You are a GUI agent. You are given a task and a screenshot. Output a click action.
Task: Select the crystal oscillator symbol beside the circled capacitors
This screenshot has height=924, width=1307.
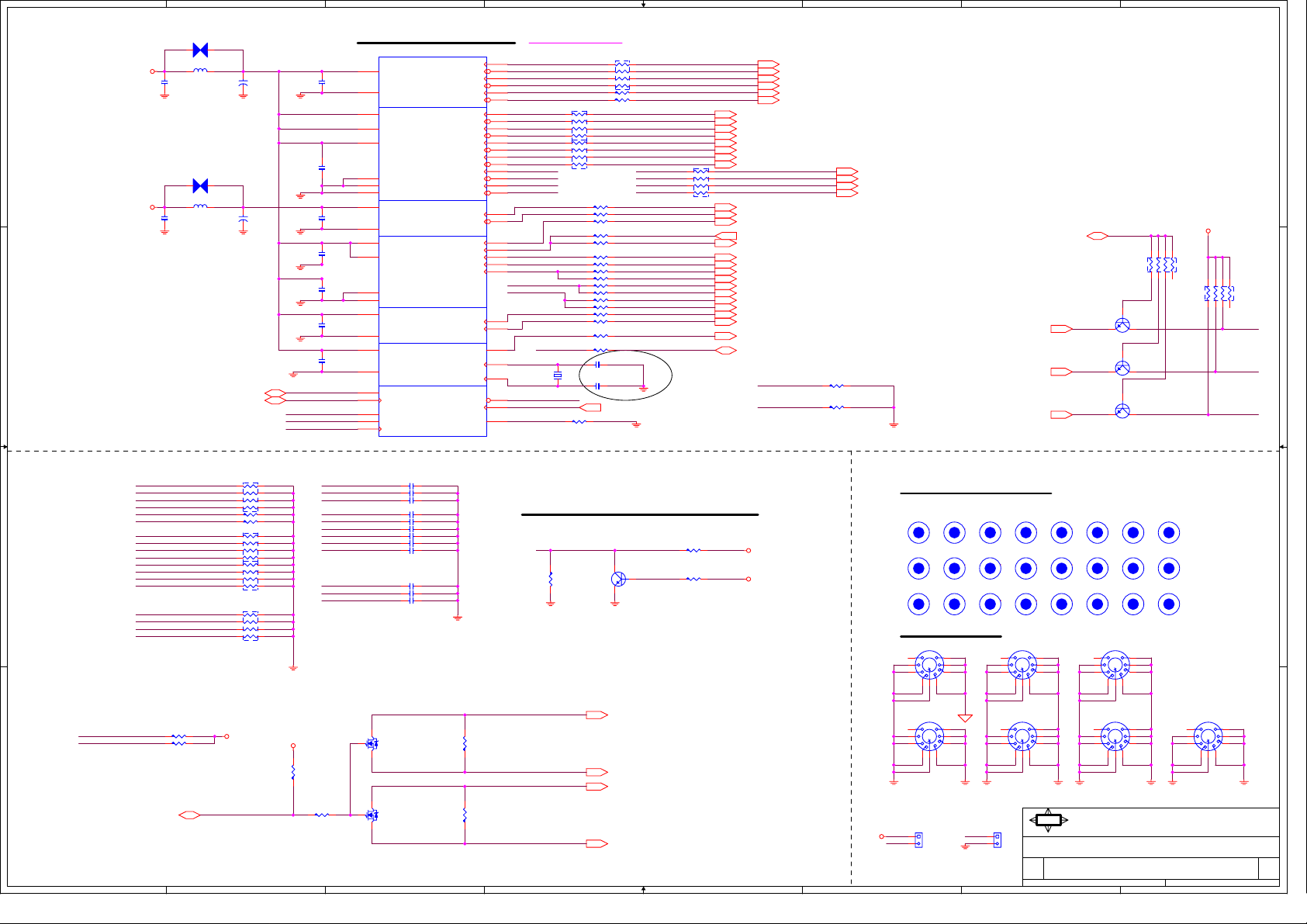pos(557,375)
